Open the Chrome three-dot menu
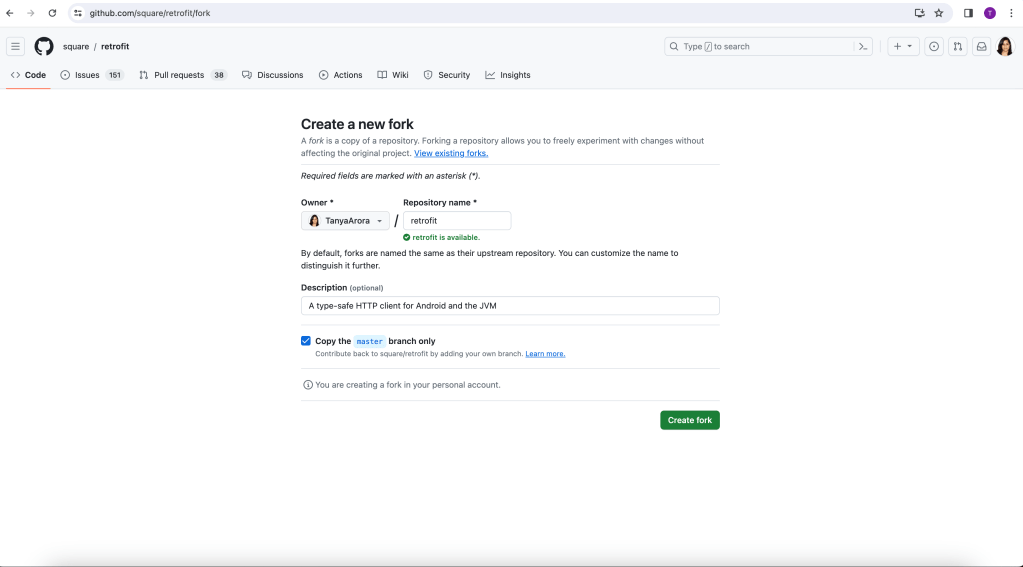Image resolution: width=1023 pixels, height=567 pixels. coord(1011,13)
